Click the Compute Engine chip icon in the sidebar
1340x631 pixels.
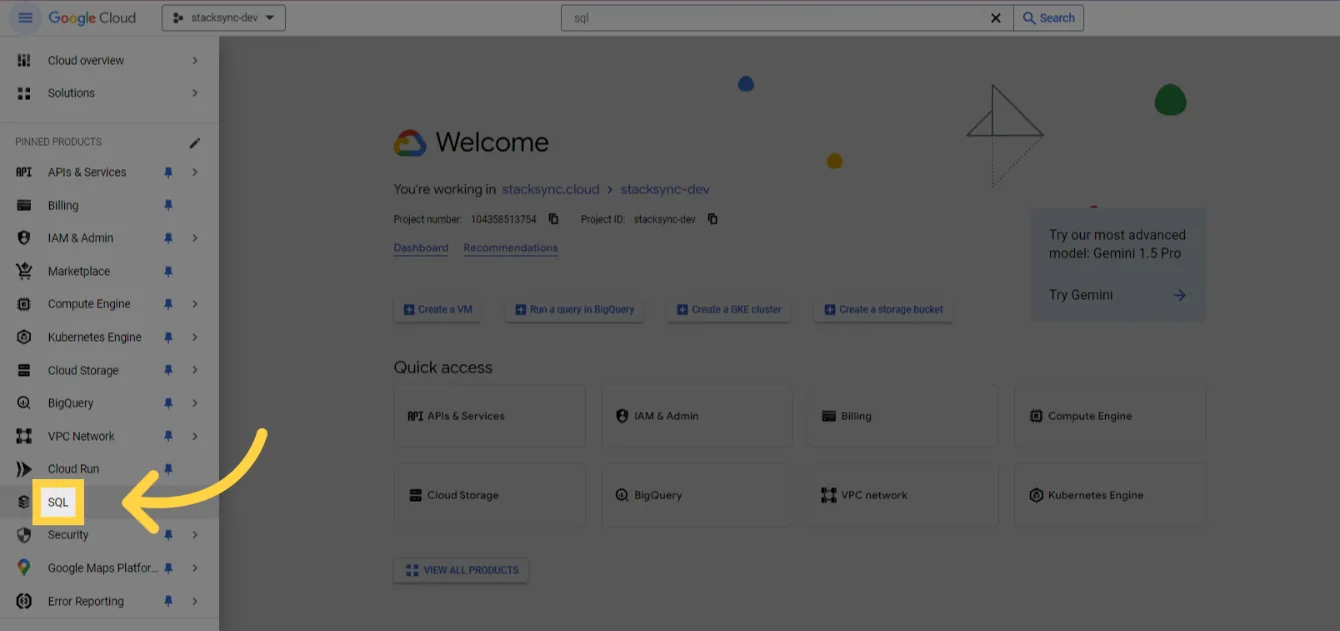click(24, 304)
